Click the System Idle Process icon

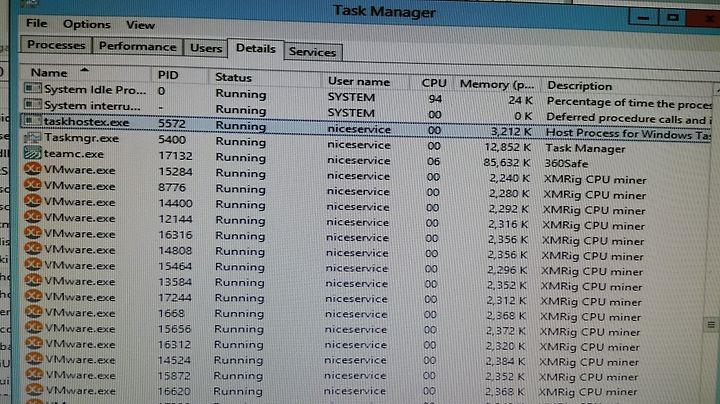(x=33, y=88)
